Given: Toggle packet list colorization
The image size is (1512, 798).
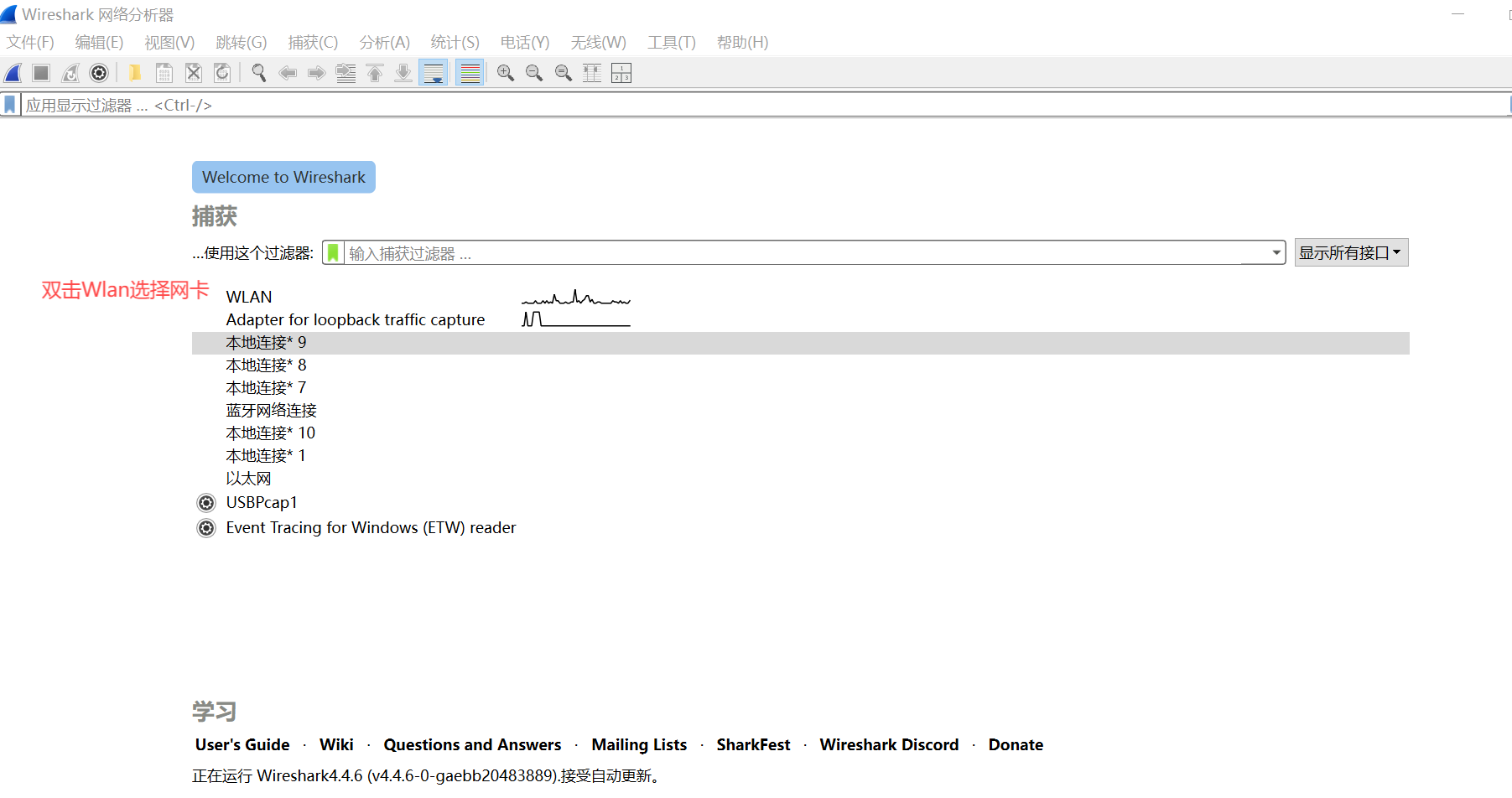Looking at the screenshot, I should (470, 73).
